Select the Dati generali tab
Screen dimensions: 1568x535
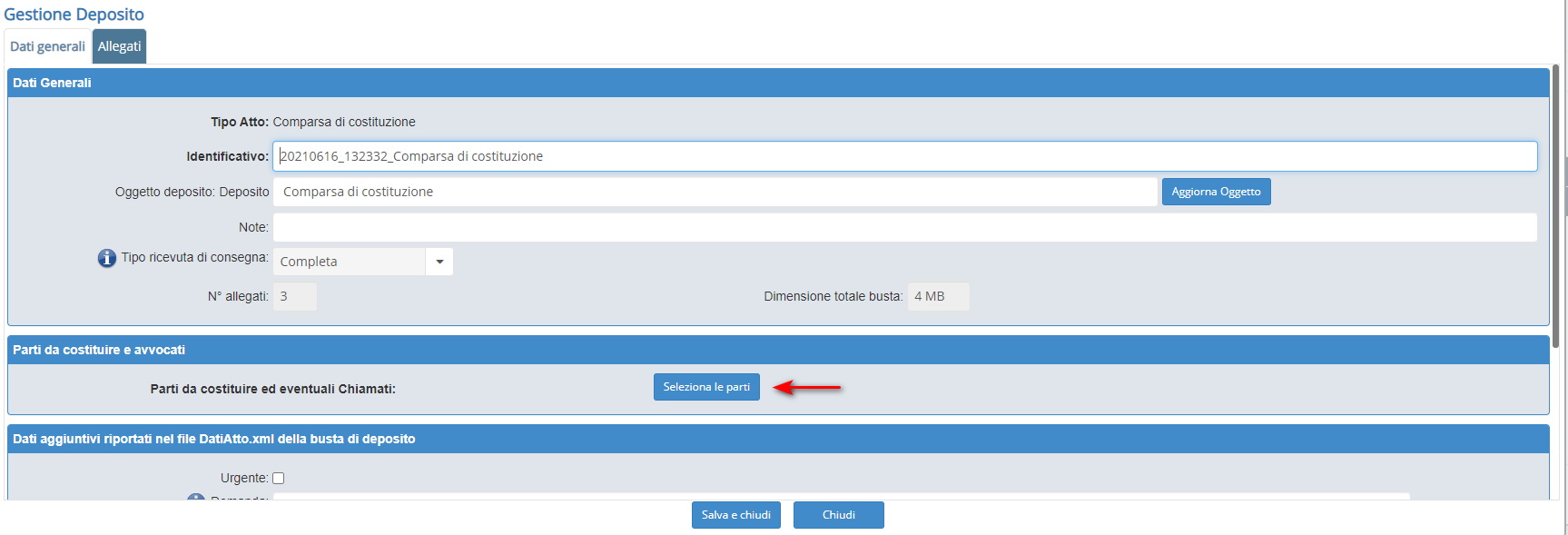point(47,46)
